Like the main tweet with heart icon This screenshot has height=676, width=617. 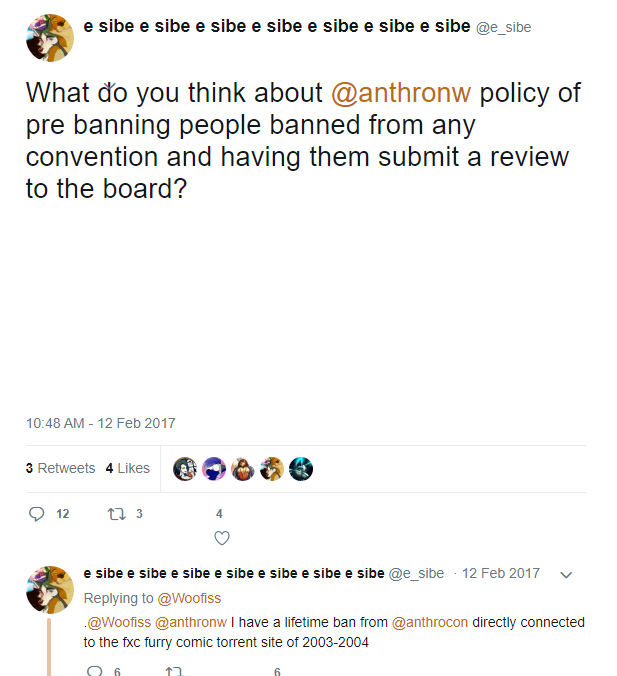pos(222,538)
